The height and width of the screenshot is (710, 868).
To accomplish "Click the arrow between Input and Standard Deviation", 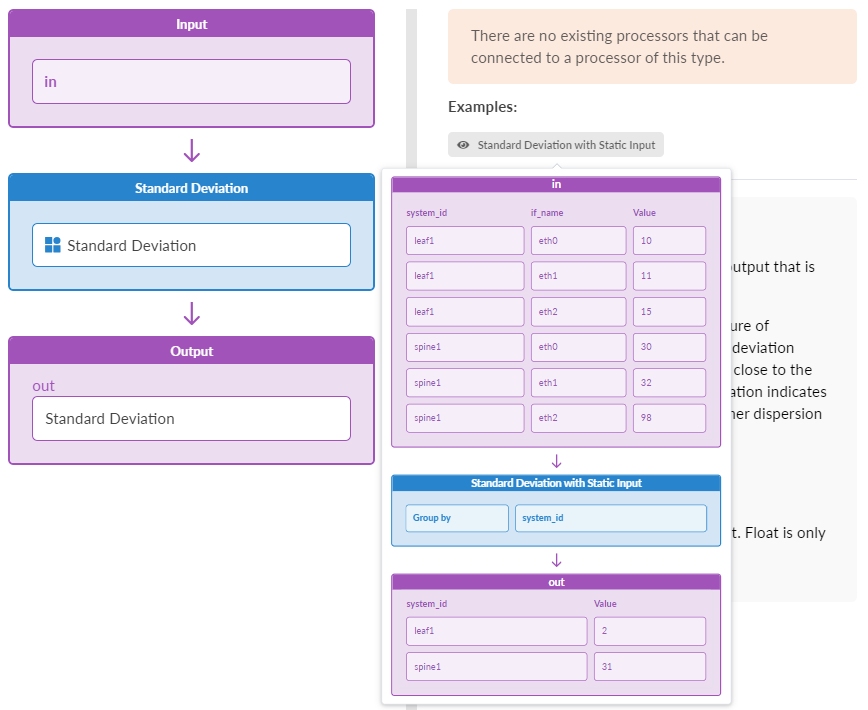I will click(x=192, y=151).
